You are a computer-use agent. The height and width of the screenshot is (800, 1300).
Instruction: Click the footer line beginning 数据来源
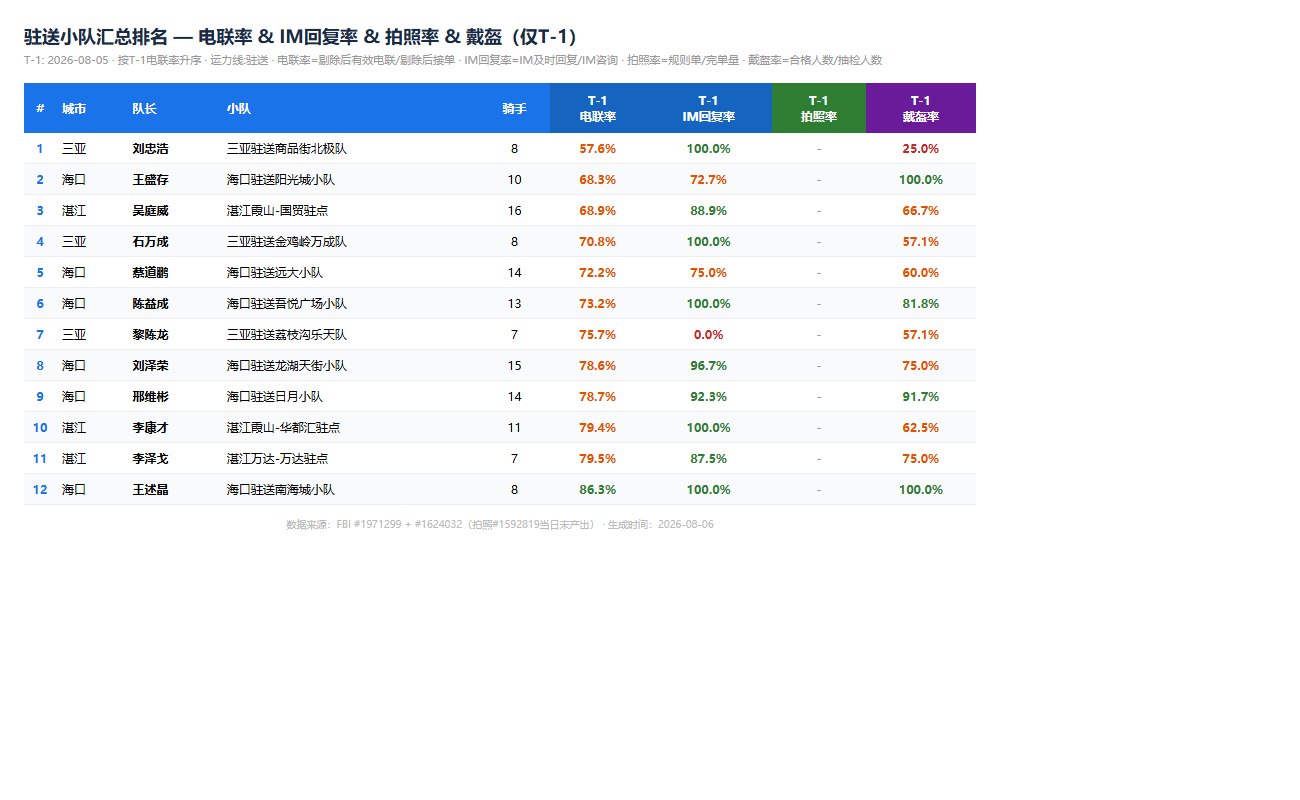coord(500,524)
